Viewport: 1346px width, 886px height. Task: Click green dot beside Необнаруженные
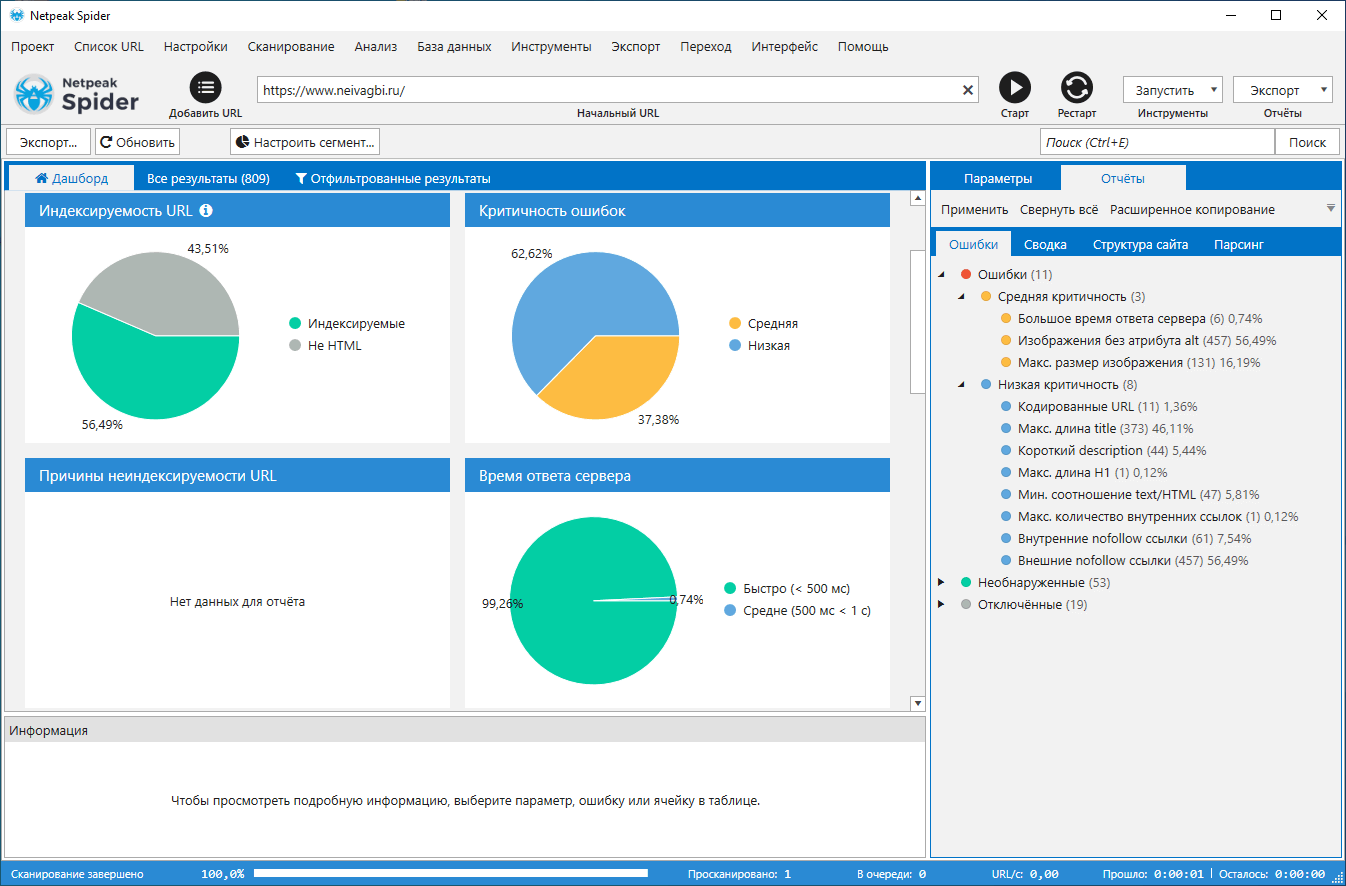click(966, 583)
